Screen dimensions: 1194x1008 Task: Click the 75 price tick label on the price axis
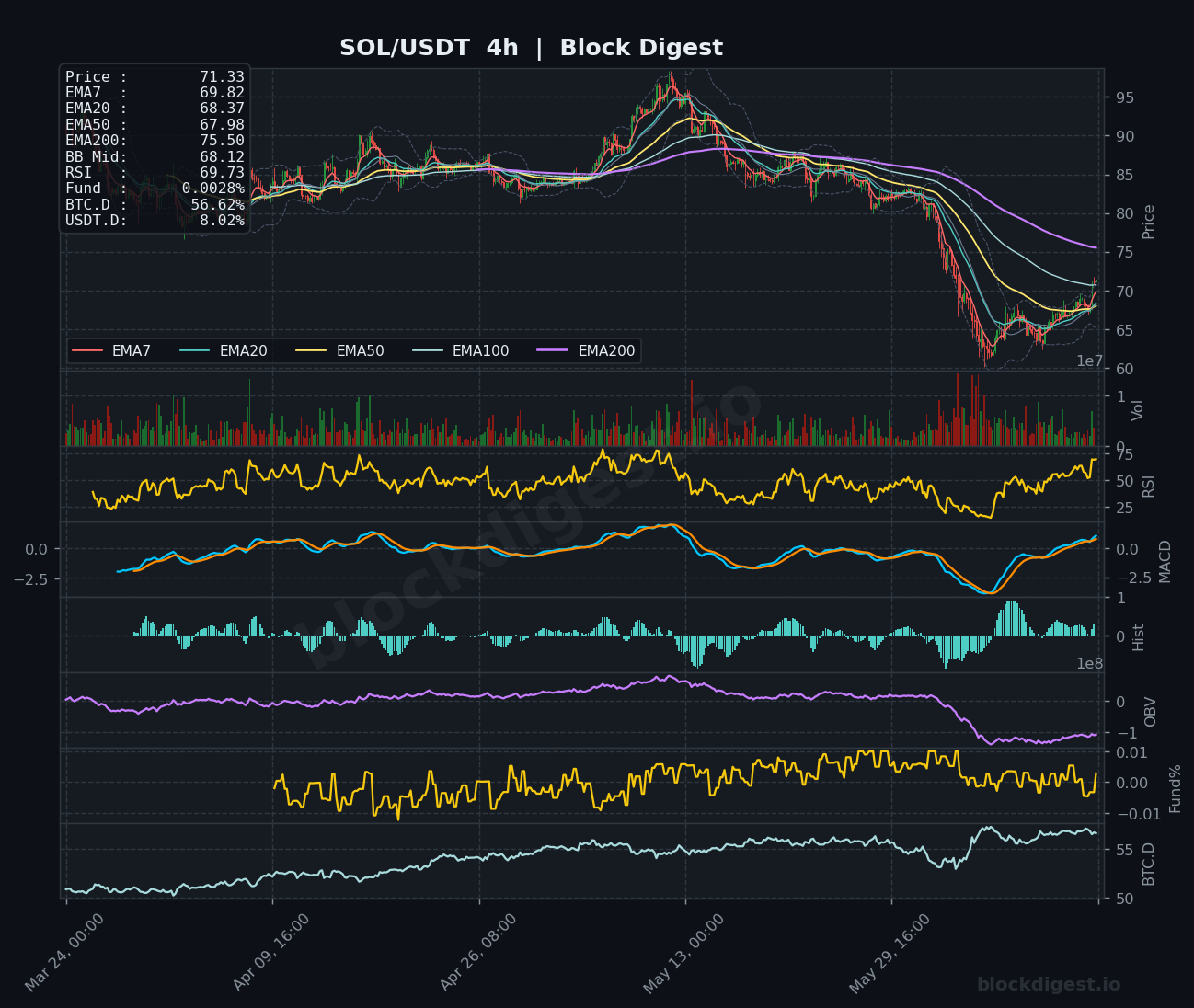[1124, 253]
